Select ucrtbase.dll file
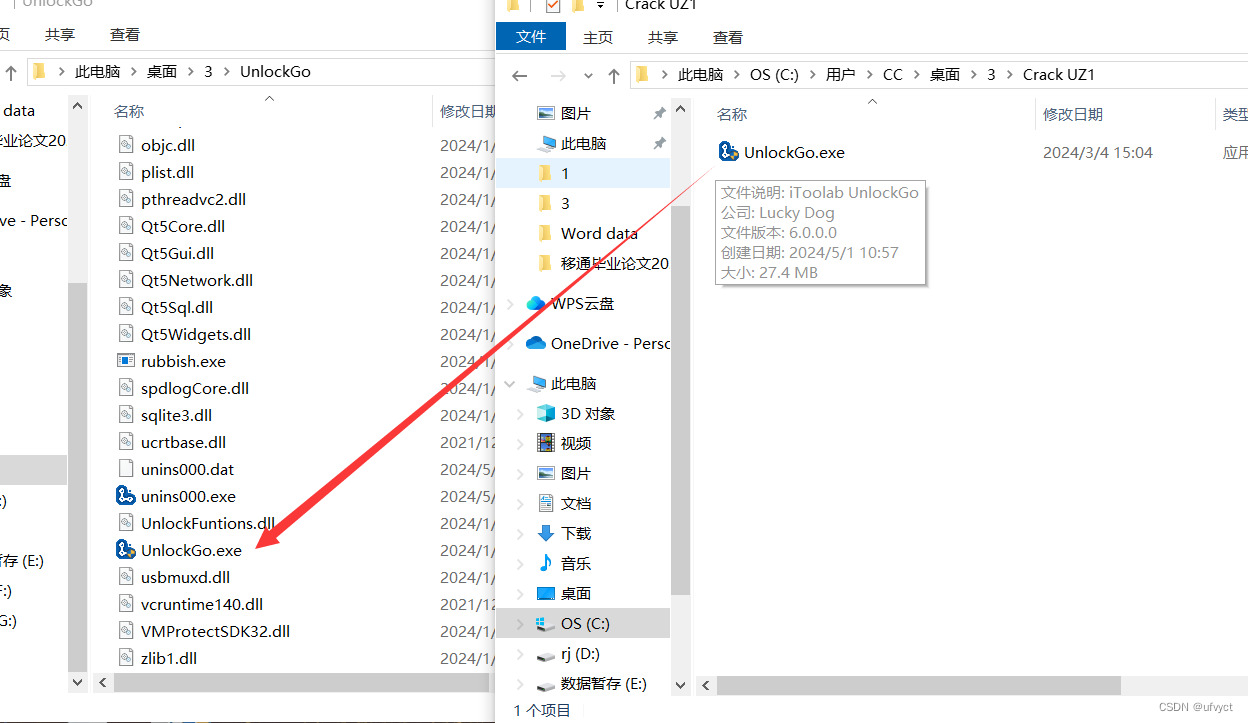This screenshot has height=723, width=1248. [x=183, y=442]
